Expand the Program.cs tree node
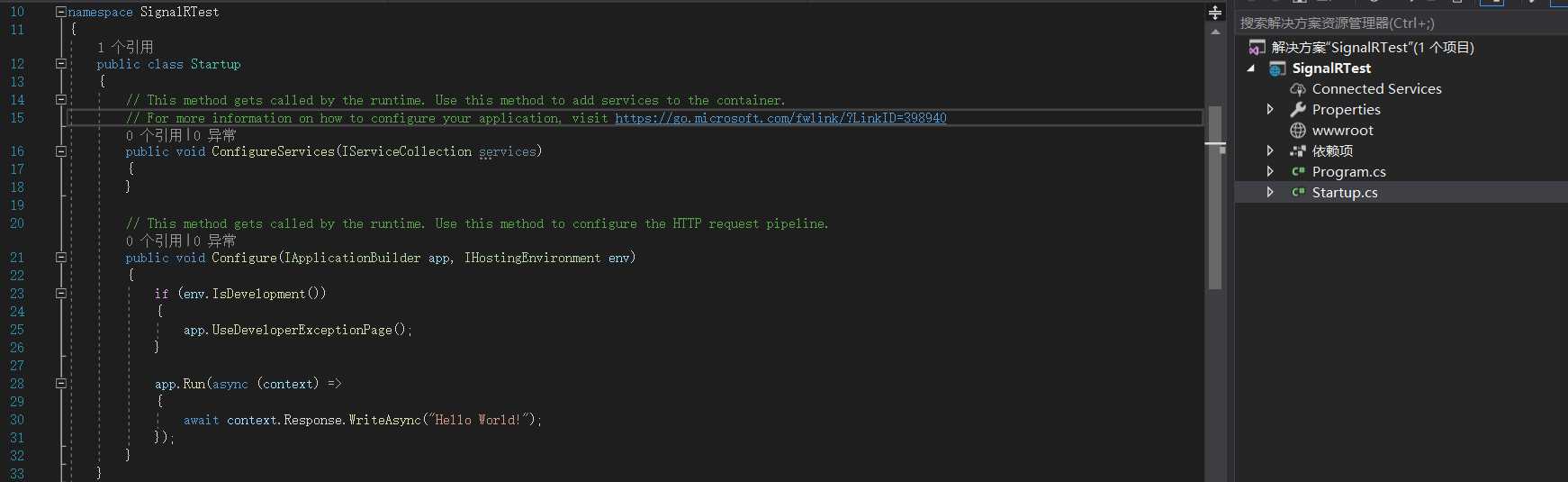 coord(1270,171)
